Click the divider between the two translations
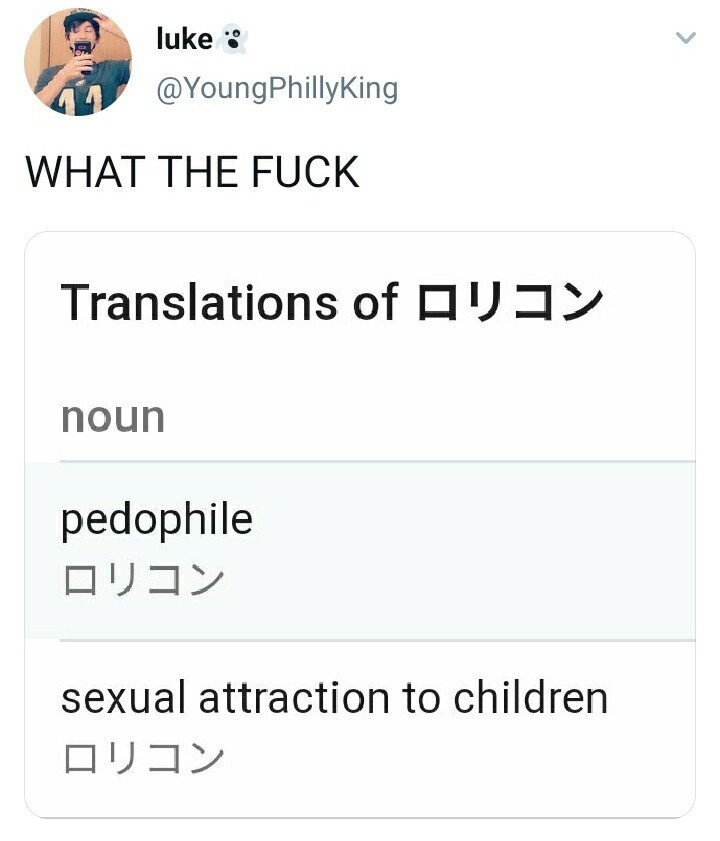 pos(376,640)
